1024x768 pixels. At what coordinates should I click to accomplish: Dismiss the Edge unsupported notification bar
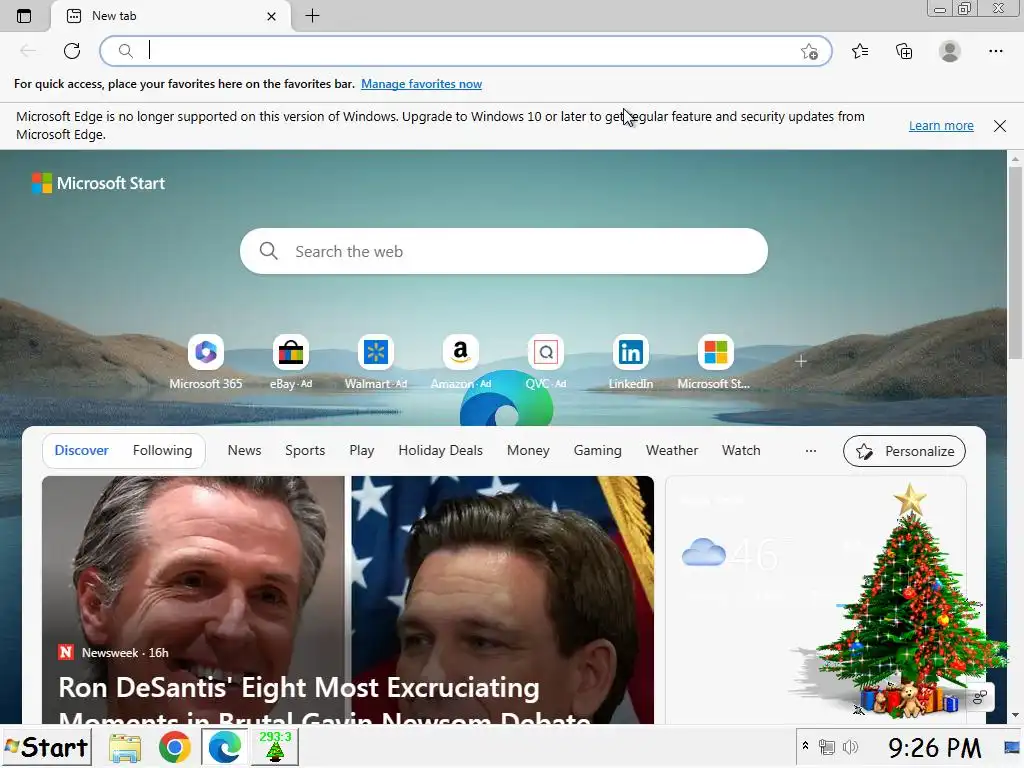[x=1000, y=126]
